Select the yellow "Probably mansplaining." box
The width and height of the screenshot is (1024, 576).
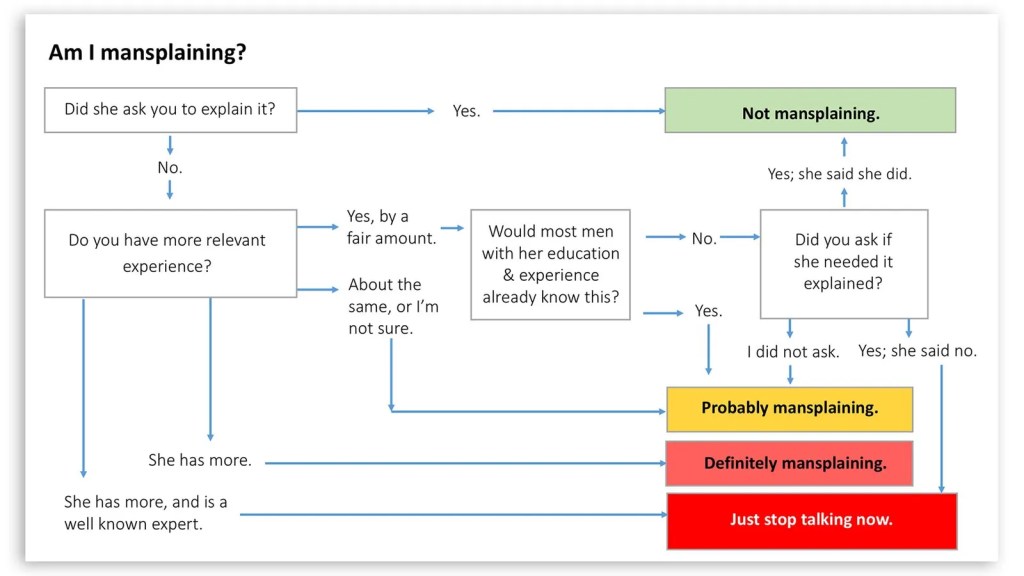(789, 408)
